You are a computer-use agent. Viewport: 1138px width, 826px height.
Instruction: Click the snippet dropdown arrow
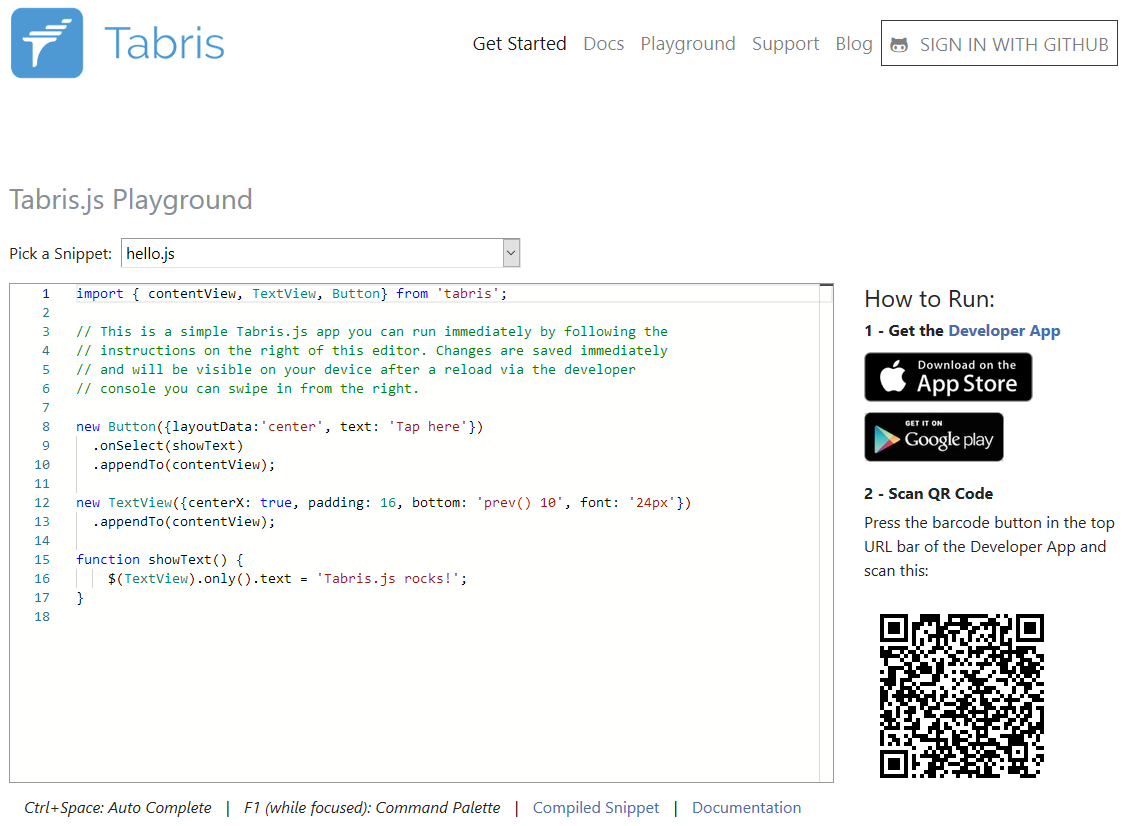511,253
